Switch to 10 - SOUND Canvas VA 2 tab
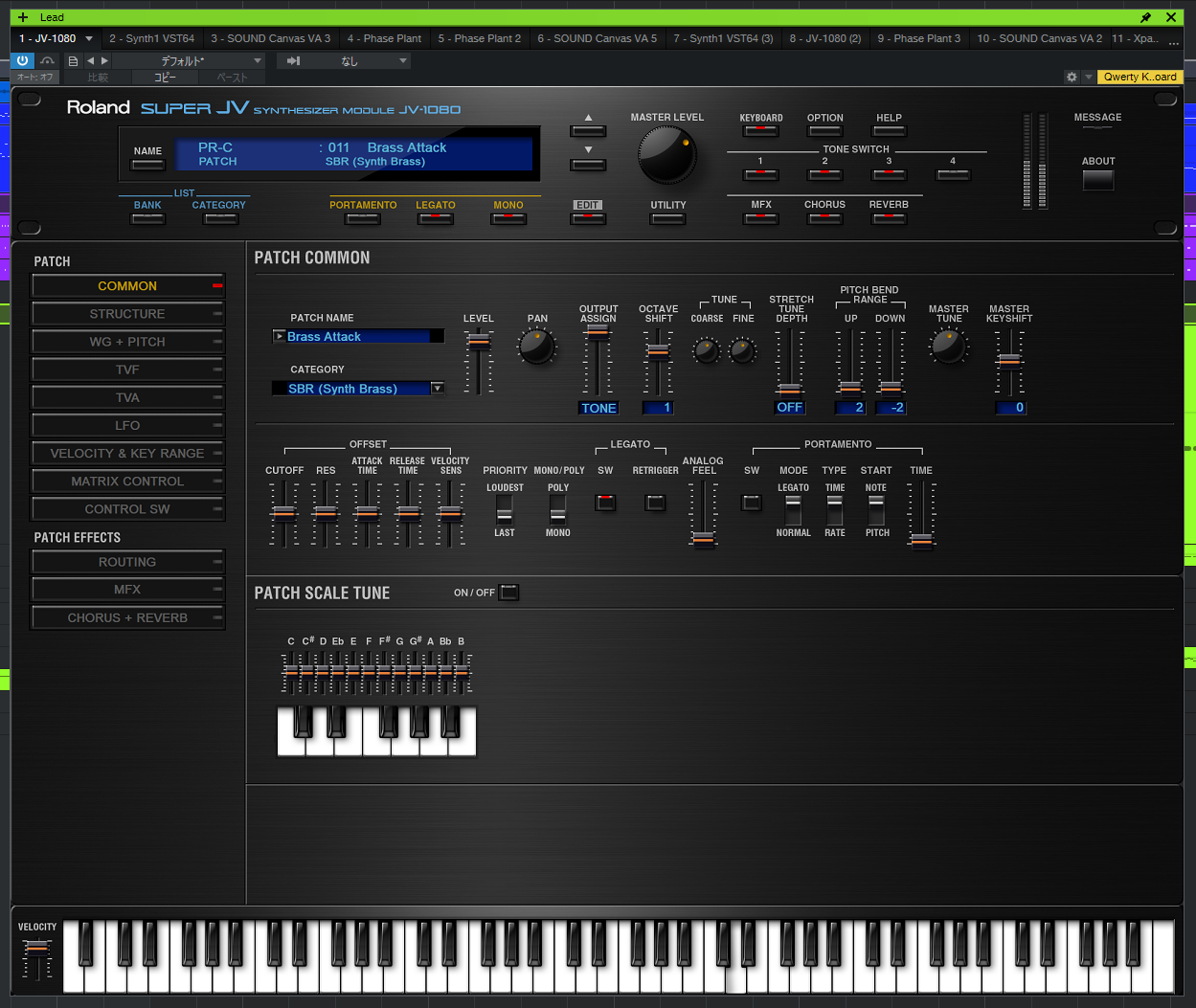This screenshot has height=1008, width=1196. click(1038, 38)
